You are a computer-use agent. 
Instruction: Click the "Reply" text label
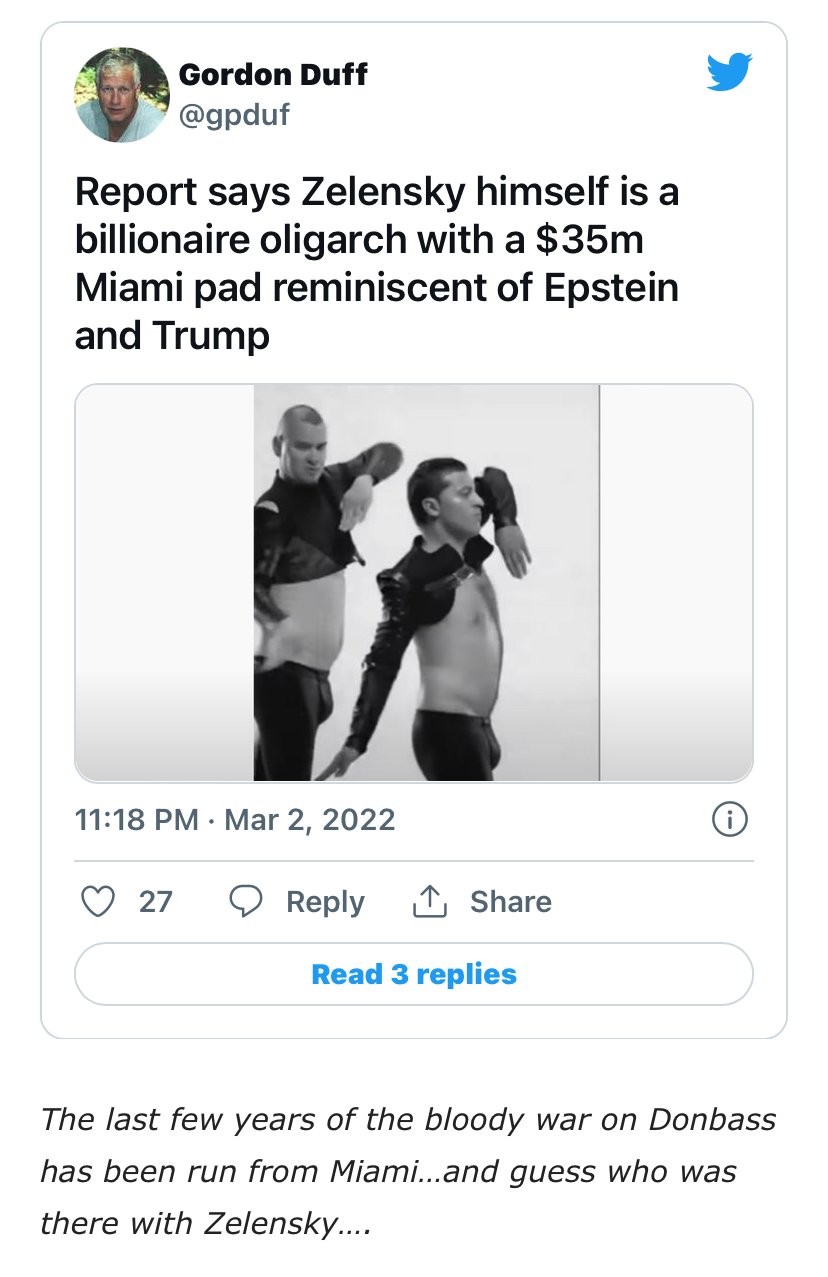click(325, 902)
